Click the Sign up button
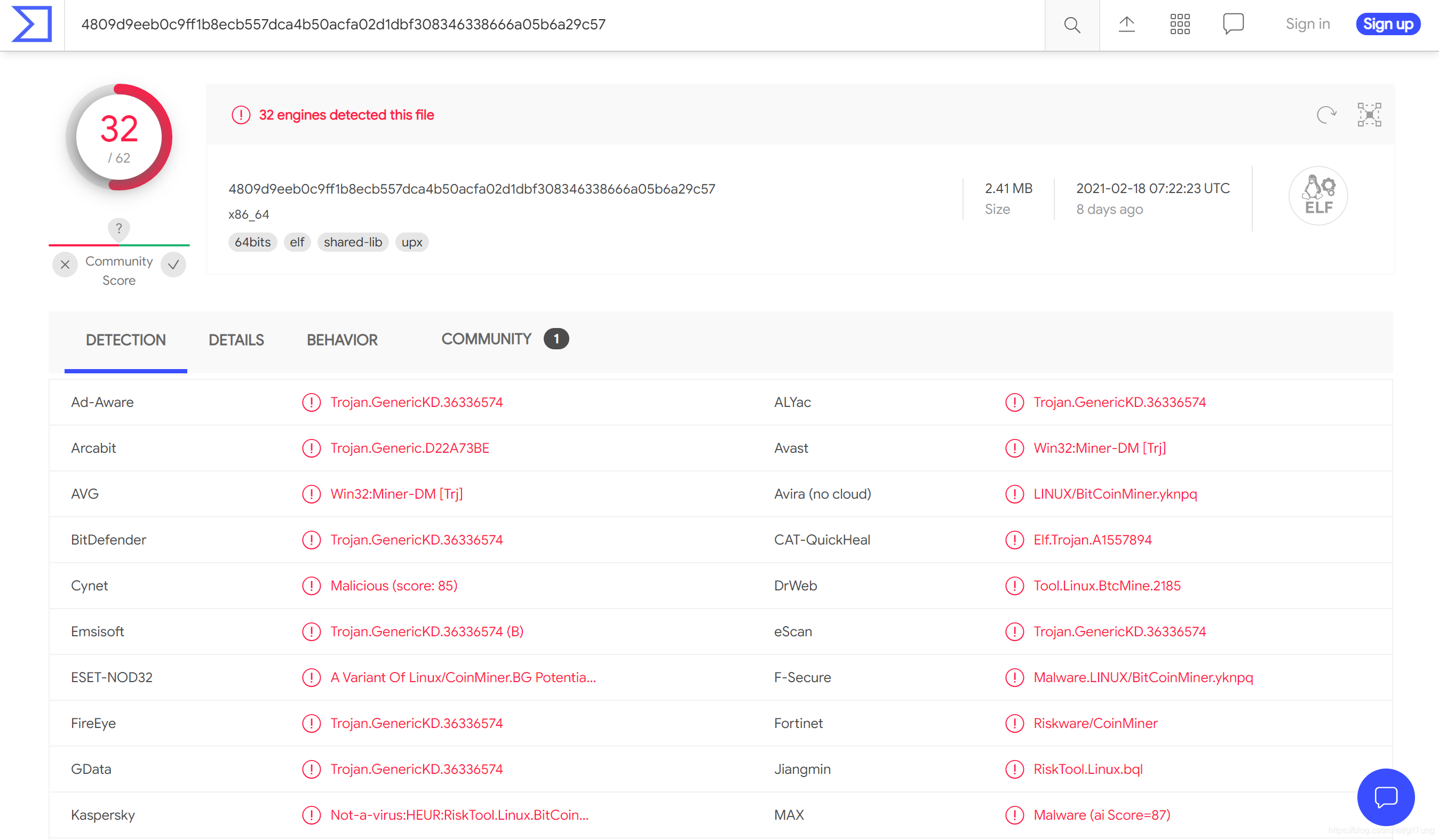The image size is (1439, 840). point(1388,24)
